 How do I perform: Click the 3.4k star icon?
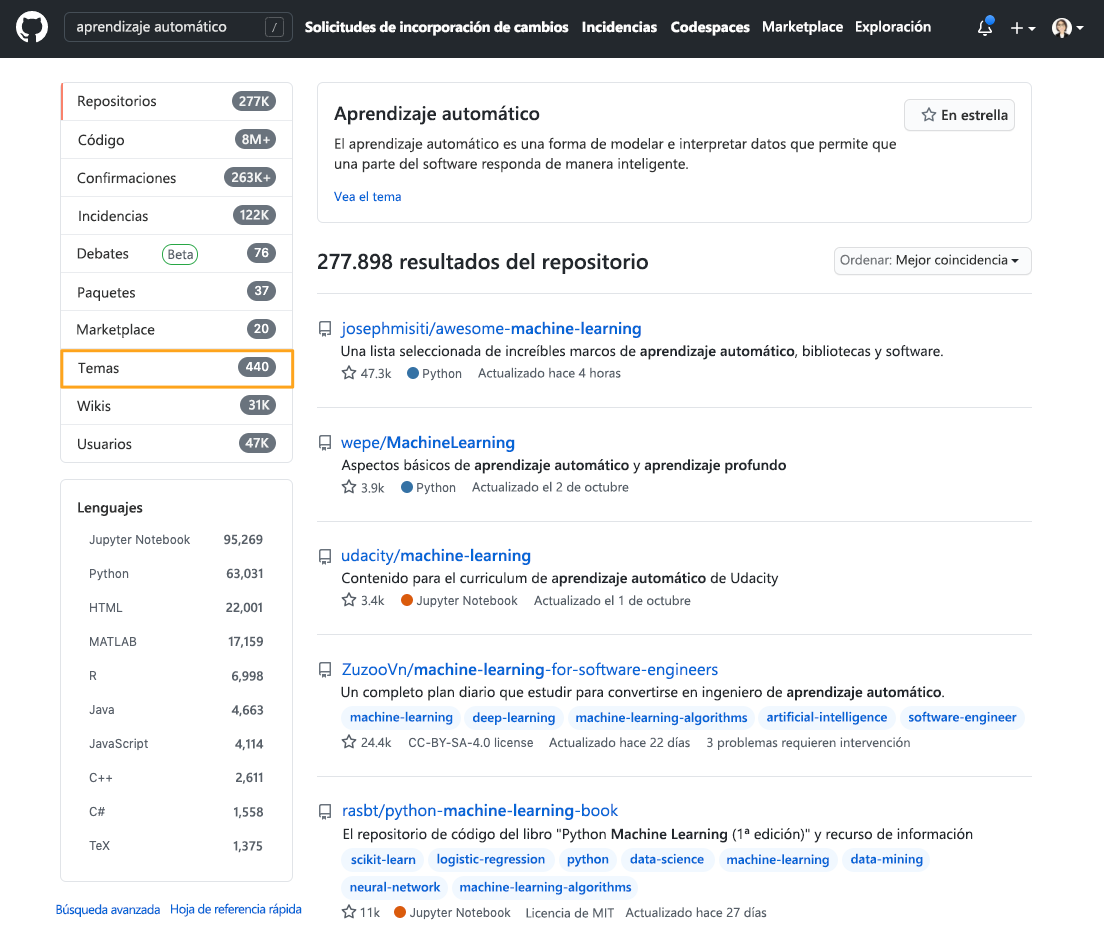pyautogui.click(x=349, y=600)
